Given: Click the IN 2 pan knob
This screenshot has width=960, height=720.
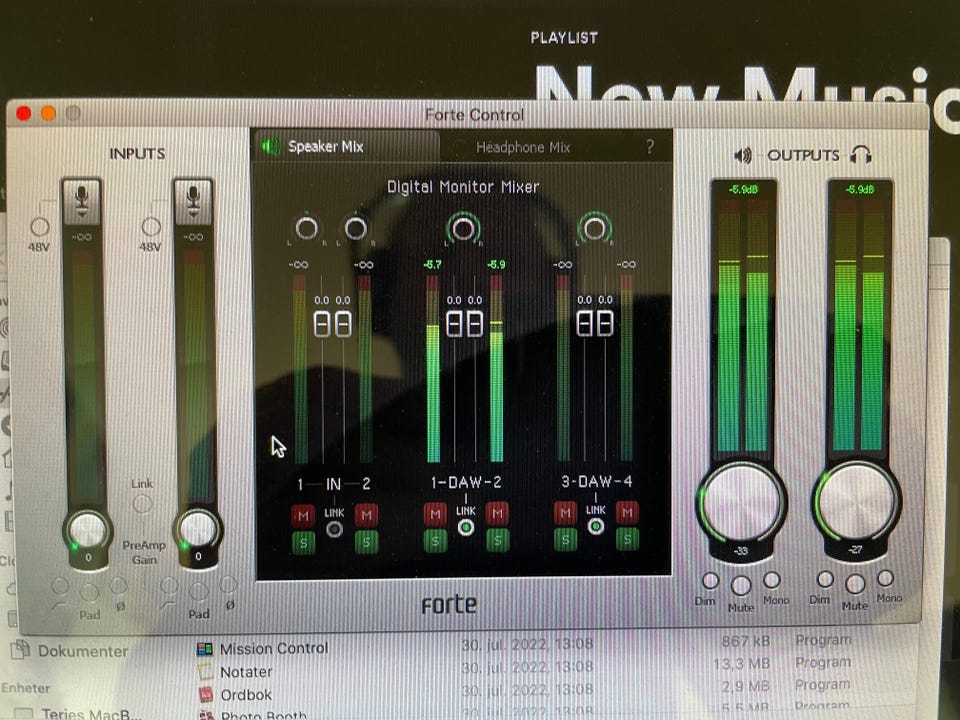Looking at the screenshot, I should click(x=356, y=228).
